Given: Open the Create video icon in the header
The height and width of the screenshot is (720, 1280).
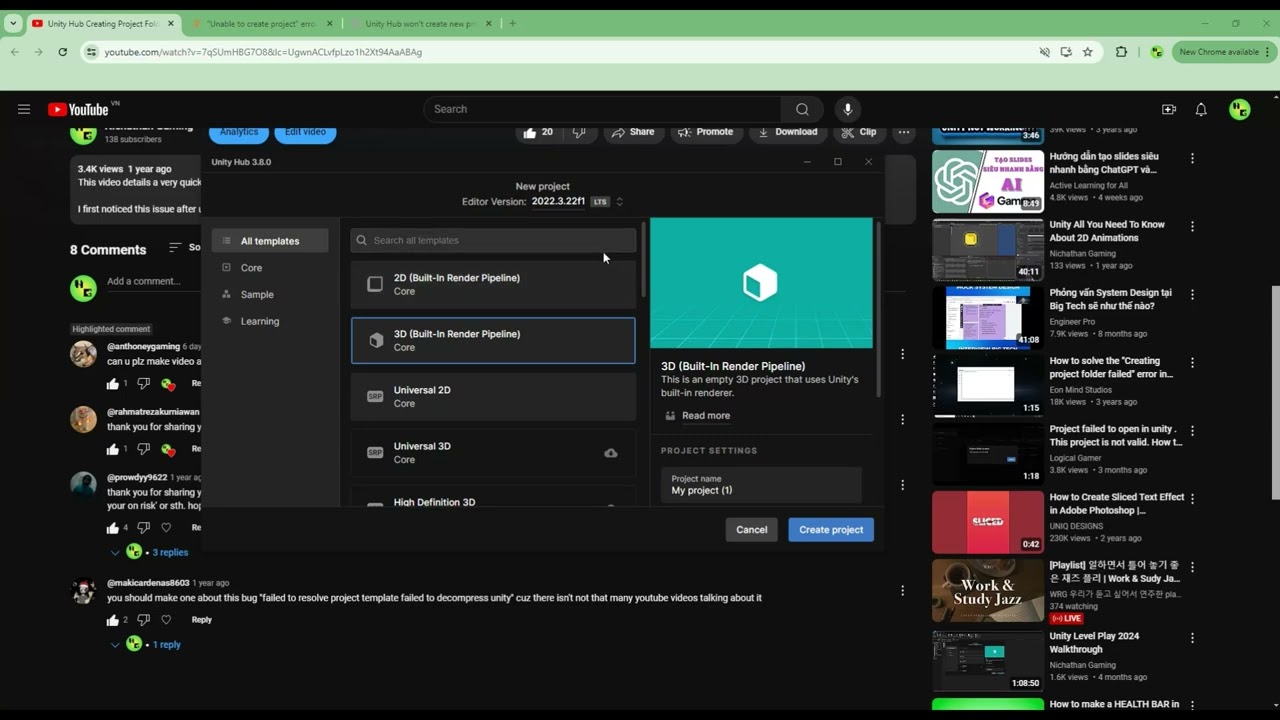Looking at the screenshot, I should 1169,109.
